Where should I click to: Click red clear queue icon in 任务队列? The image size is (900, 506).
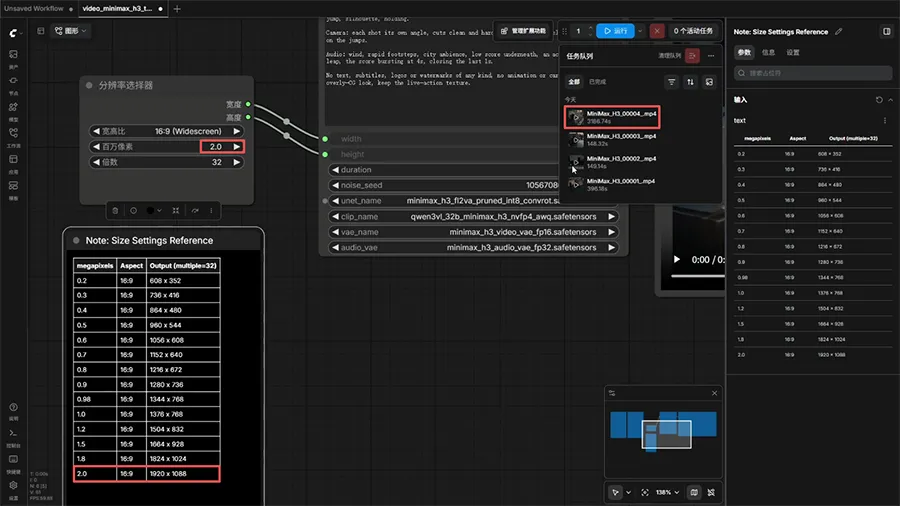692,56
